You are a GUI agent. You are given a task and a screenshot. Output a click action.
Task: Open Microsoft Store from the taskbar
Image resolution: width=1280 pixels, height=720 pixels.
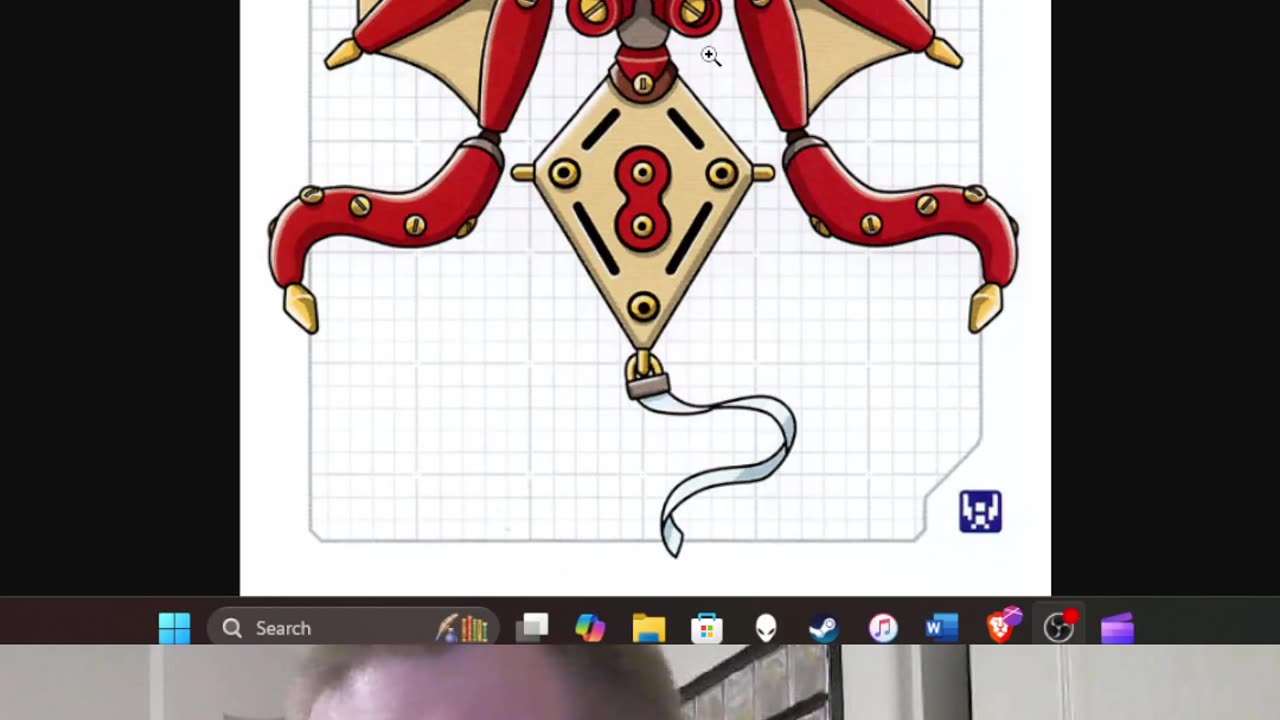(x=707, y=628)
